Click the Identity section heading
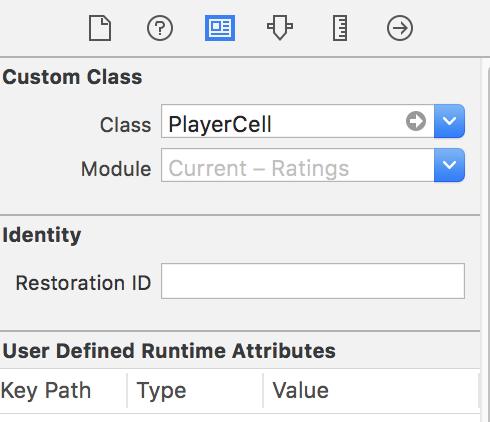The height and width of the screenshot is (422, 490). click(x=42, y=235)
